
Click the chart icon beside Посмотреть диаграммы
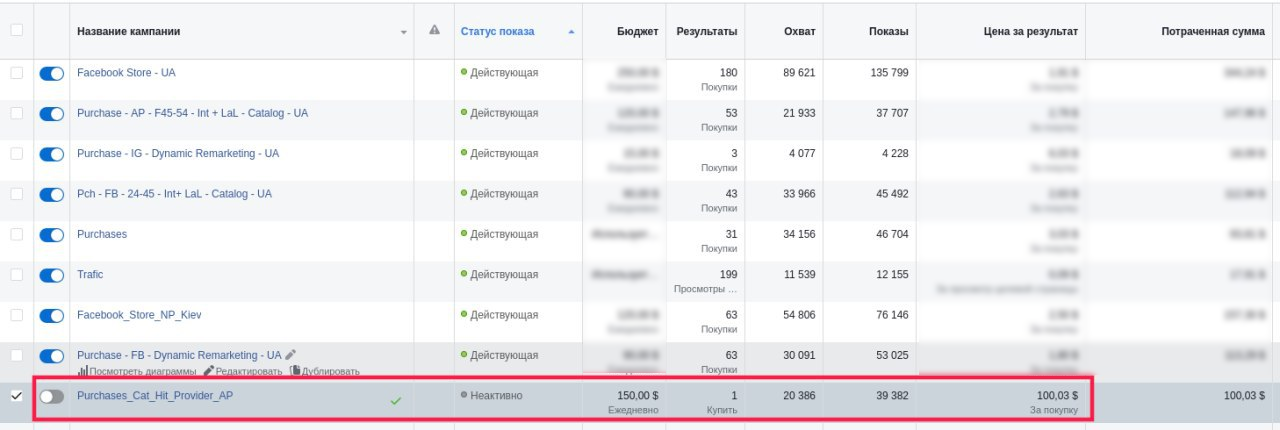(x=83, y=371)
